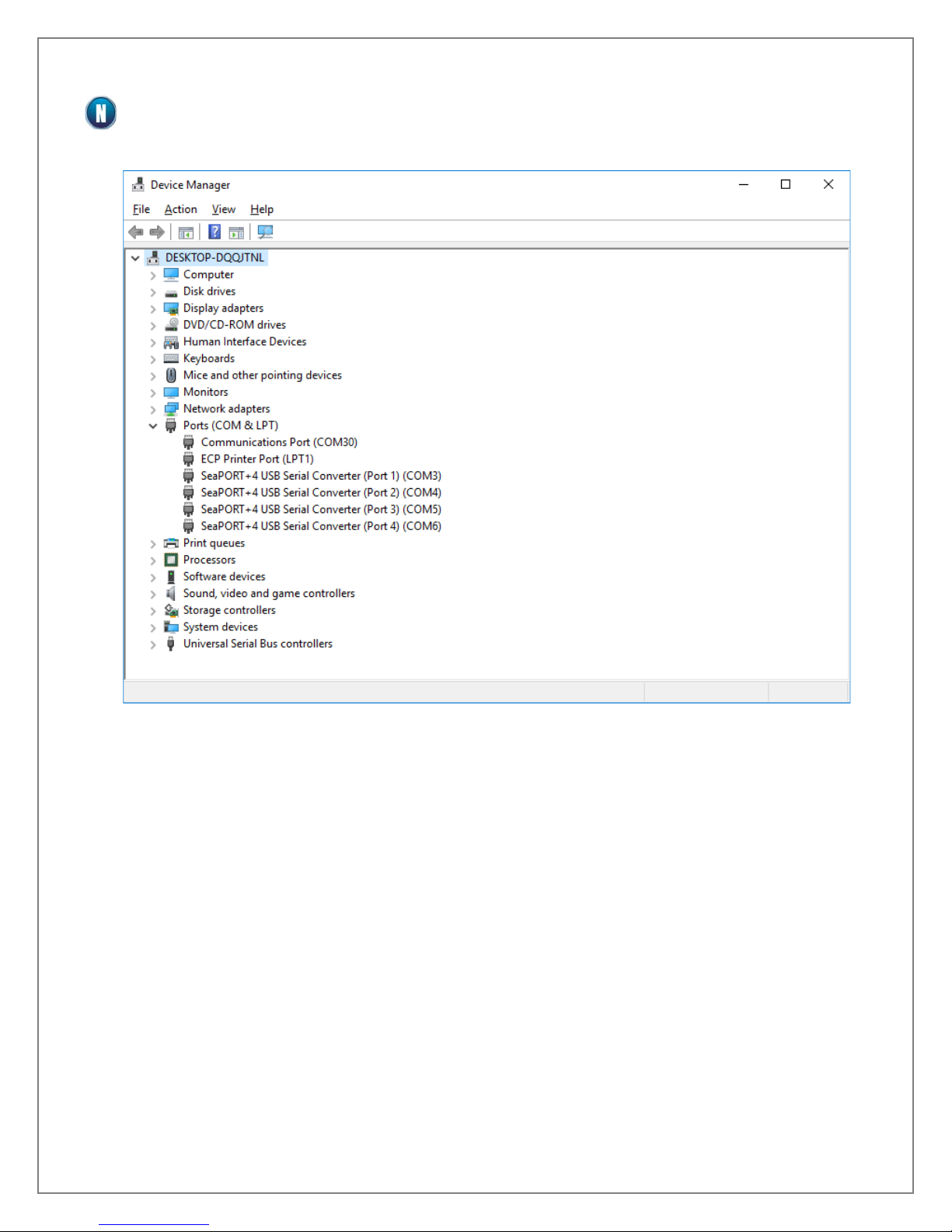952x1232 pixels.
Task: Click the Mice pointing devices mouse icon
Action: point(171,375)
